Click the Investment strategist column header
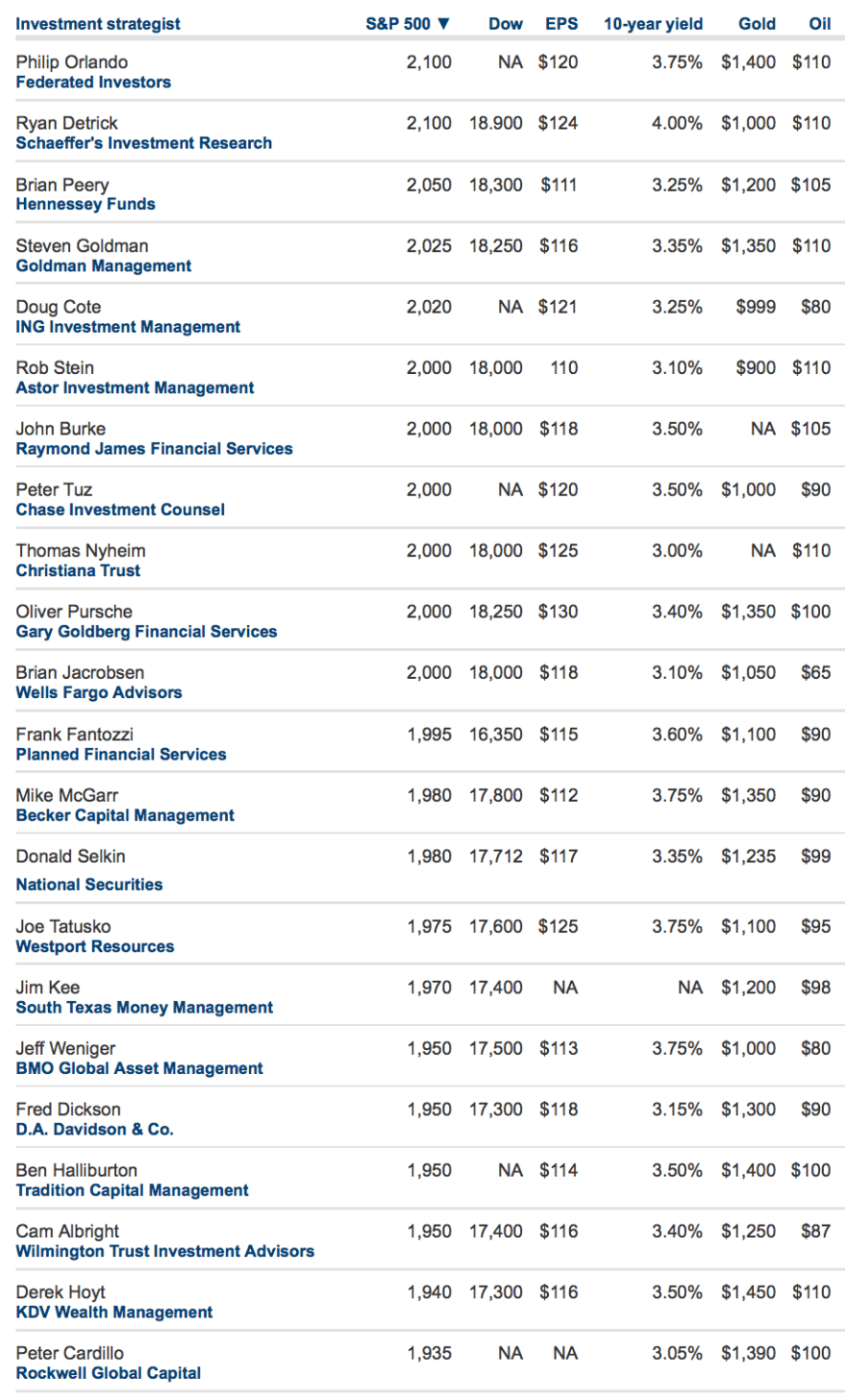Viewport: 845px width, 1400px height. (x=98, y=24)
